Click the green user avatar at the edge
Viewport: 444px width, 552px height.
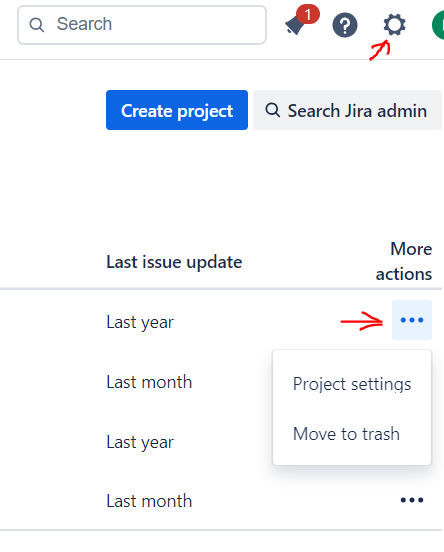coord(438,25)
